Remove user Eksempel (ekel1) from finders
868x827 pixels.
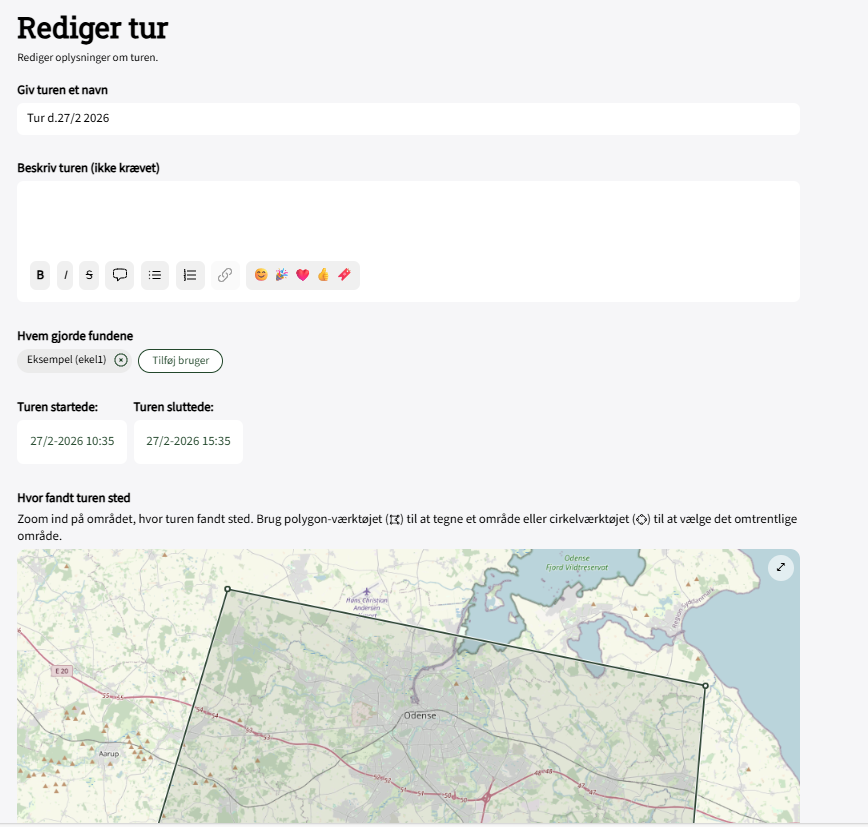(x=121, y=360)
